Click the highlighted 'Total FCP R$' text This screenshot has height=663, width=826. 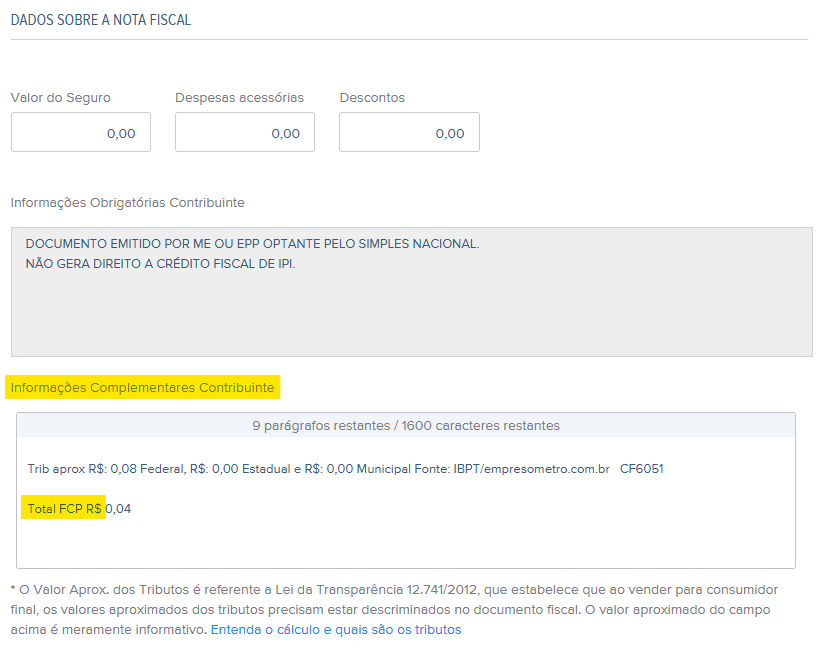(x=65, y=509)
